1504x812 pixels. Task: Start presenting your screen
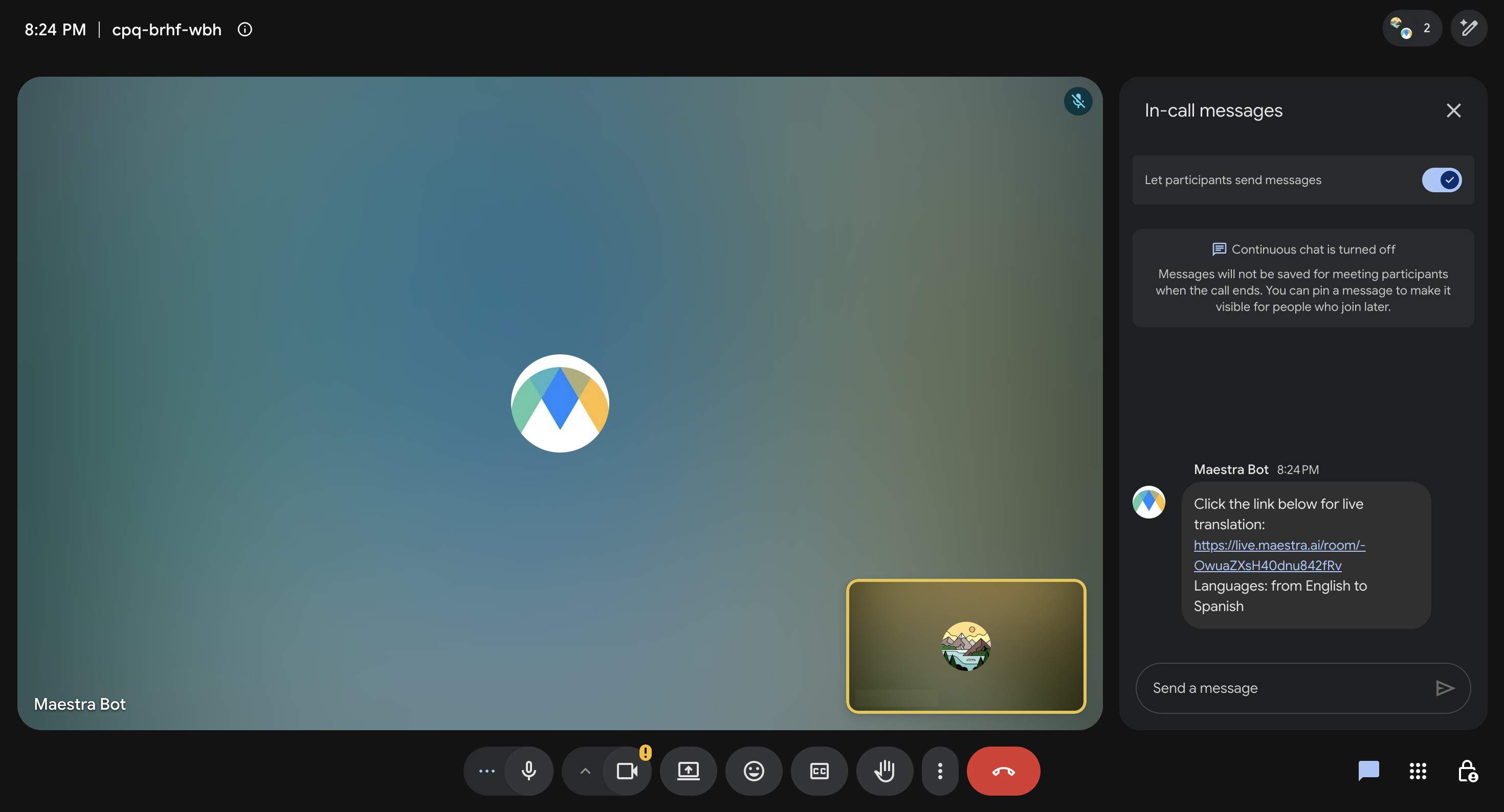click(689, 771)
